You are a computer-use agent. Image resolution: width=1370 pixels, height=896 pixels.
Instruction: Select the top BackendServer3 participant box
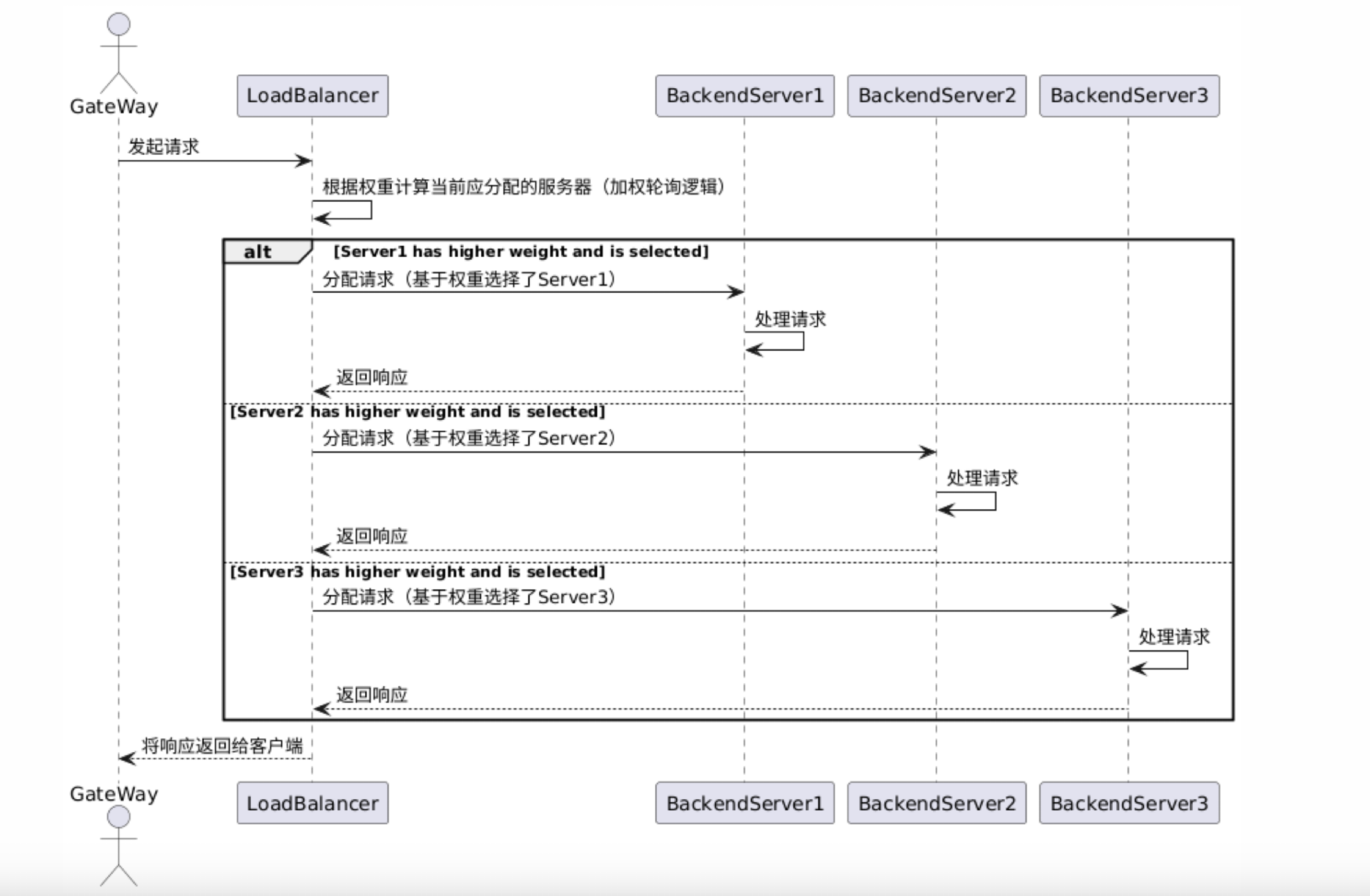[1129, 95]
